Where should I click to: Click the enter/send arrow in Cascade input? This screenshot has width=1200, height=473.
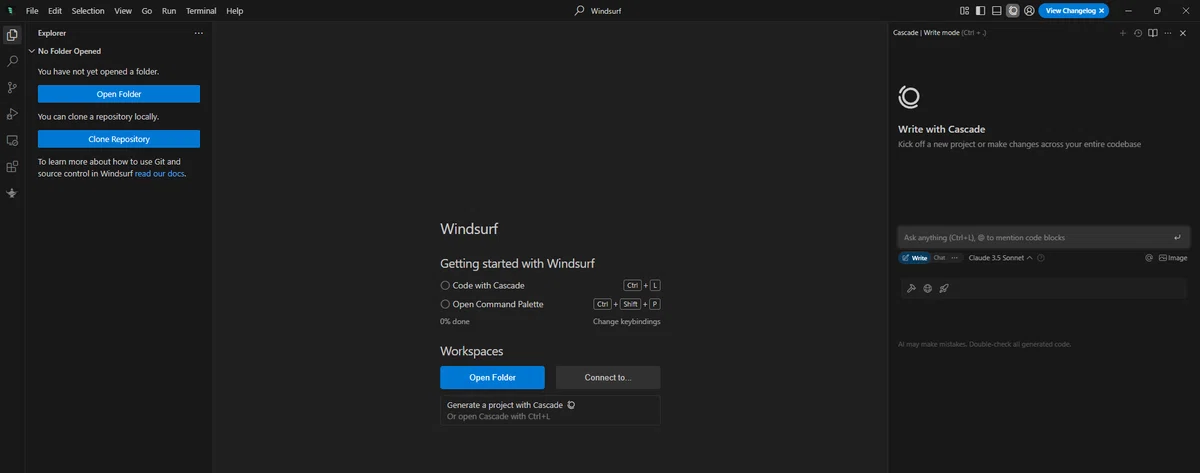(x=1177, y=238)
